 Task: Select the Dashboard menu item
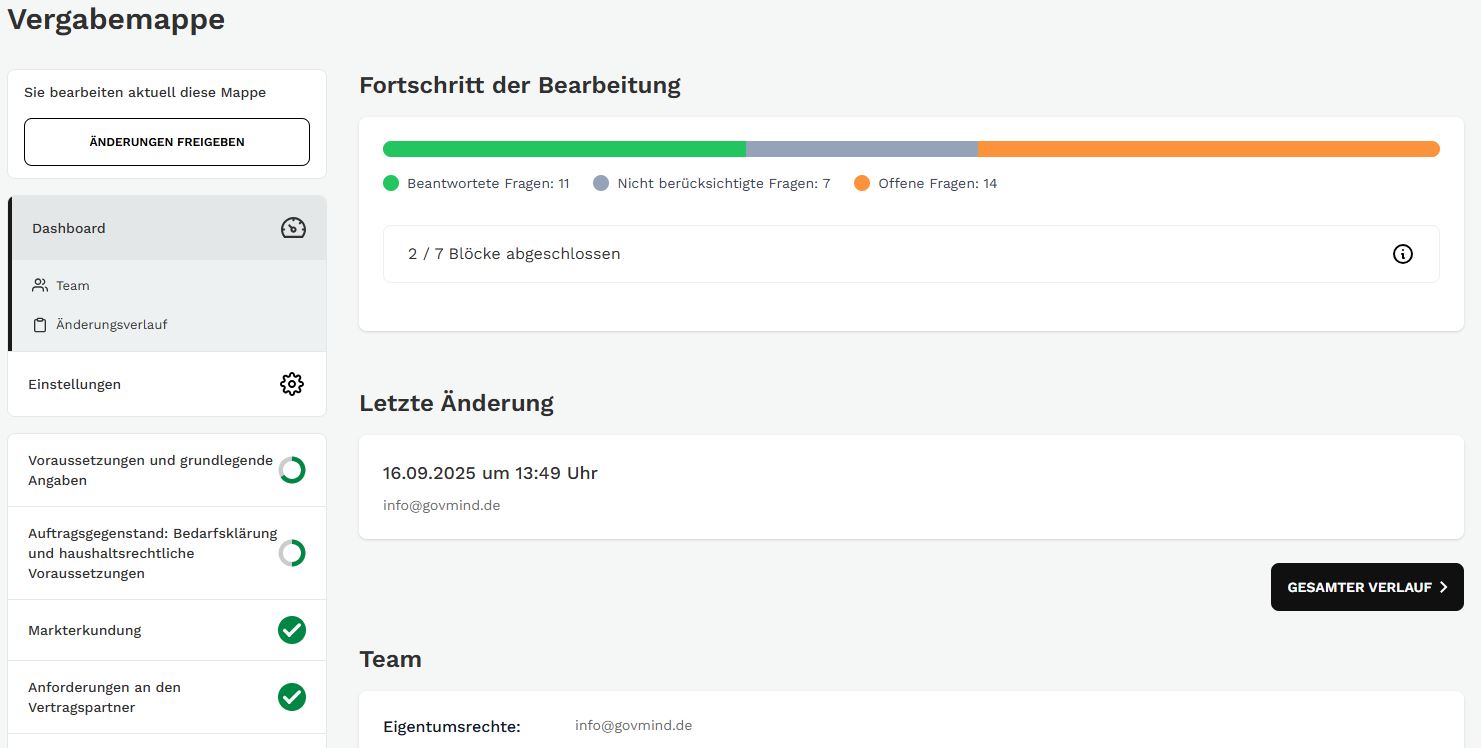click(69, 228)
